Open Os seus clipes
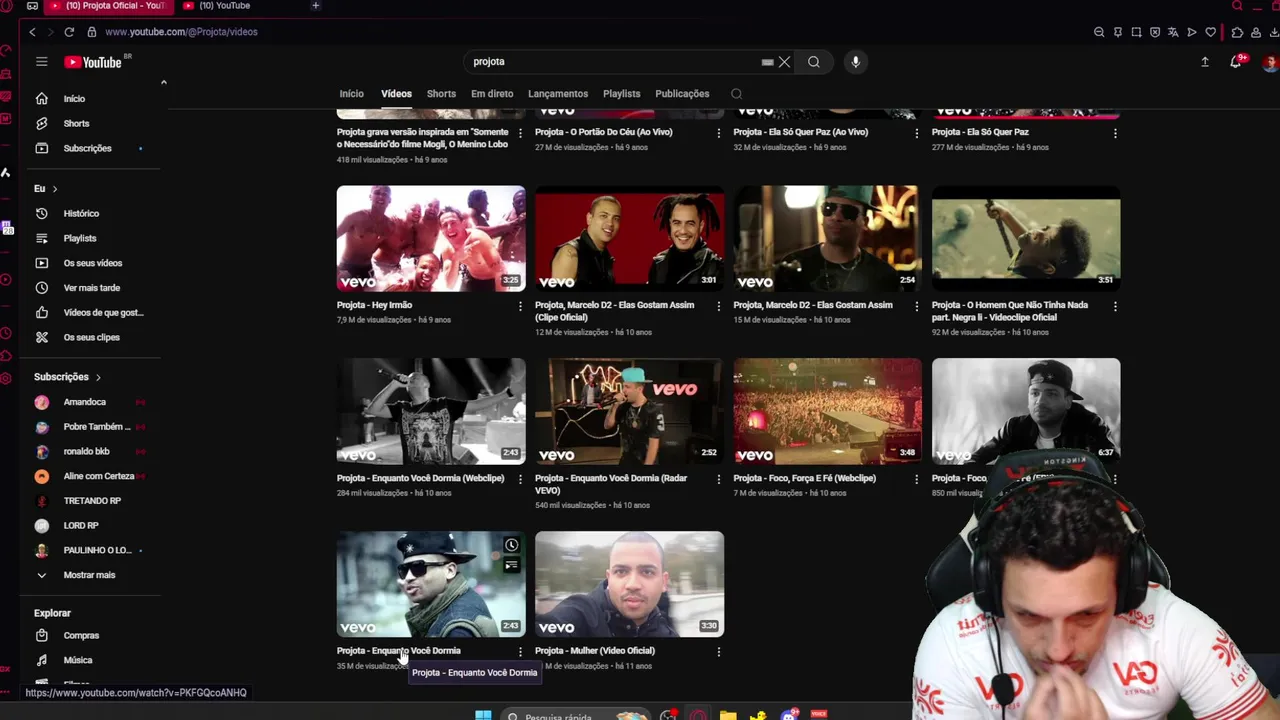Screen dimensions: 1280x720 91,337
